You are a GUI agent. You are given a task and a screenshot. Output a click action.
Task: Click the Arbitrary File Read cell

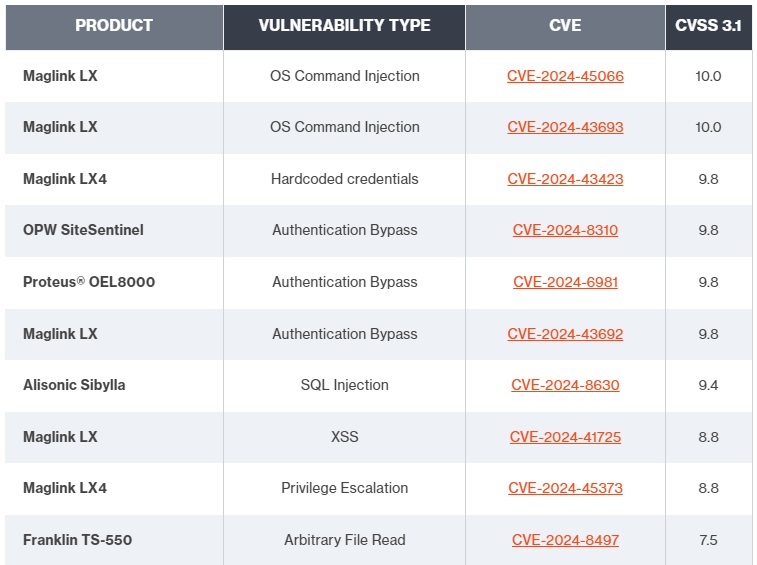344,540
